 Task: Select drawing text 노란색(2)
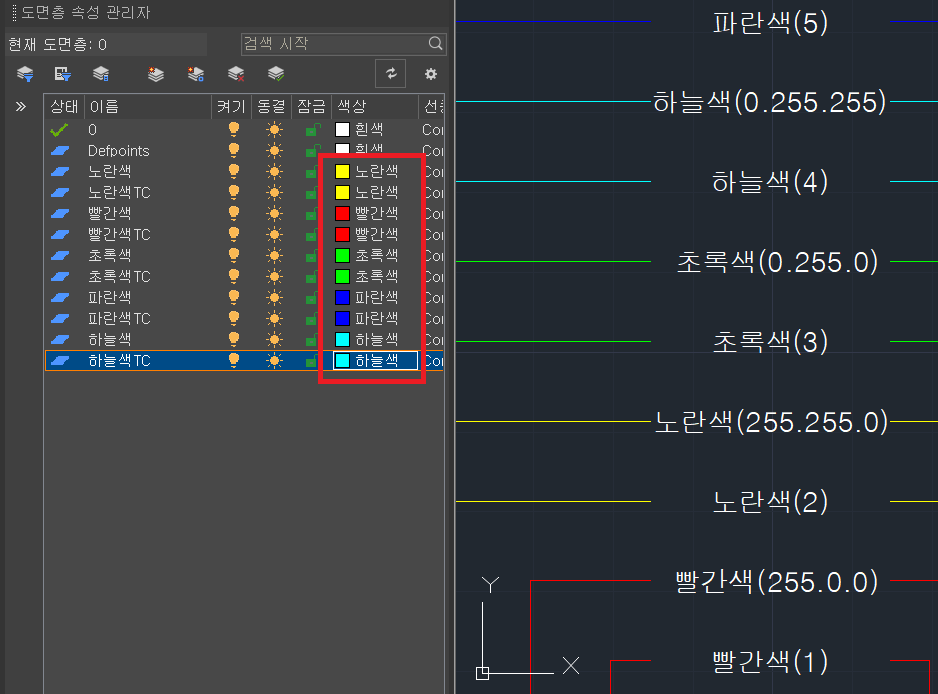pyautogui.click(x=770, y=502)
